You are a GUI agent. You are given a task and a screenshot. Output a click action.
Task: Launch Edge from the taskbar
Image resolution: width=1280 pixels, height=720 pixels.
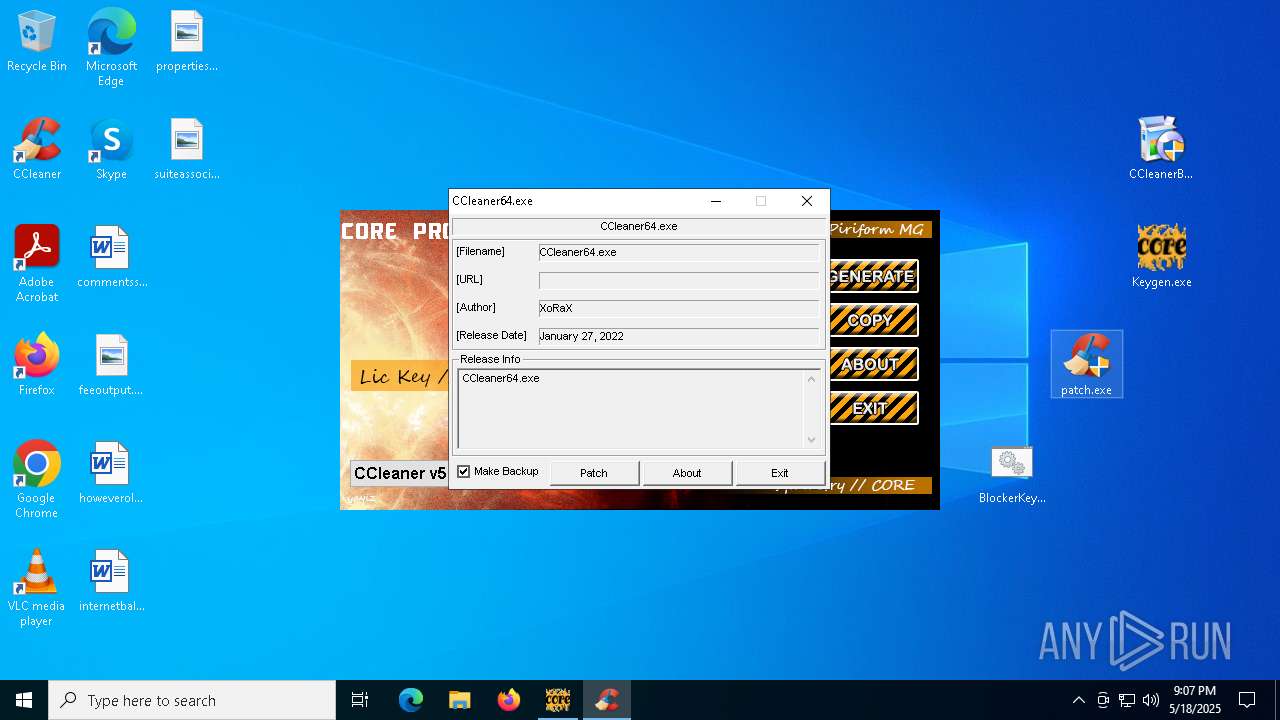411,700
